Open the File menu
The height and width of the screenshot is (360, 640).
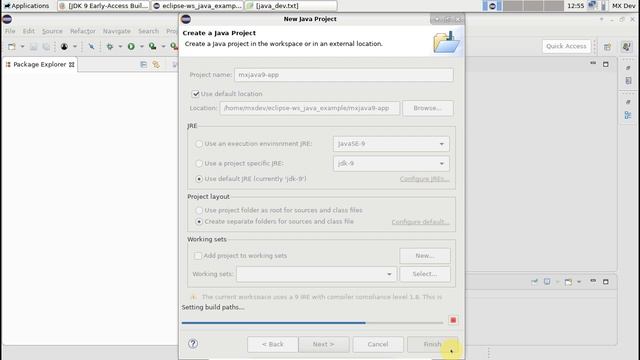[x=10, y=31]
